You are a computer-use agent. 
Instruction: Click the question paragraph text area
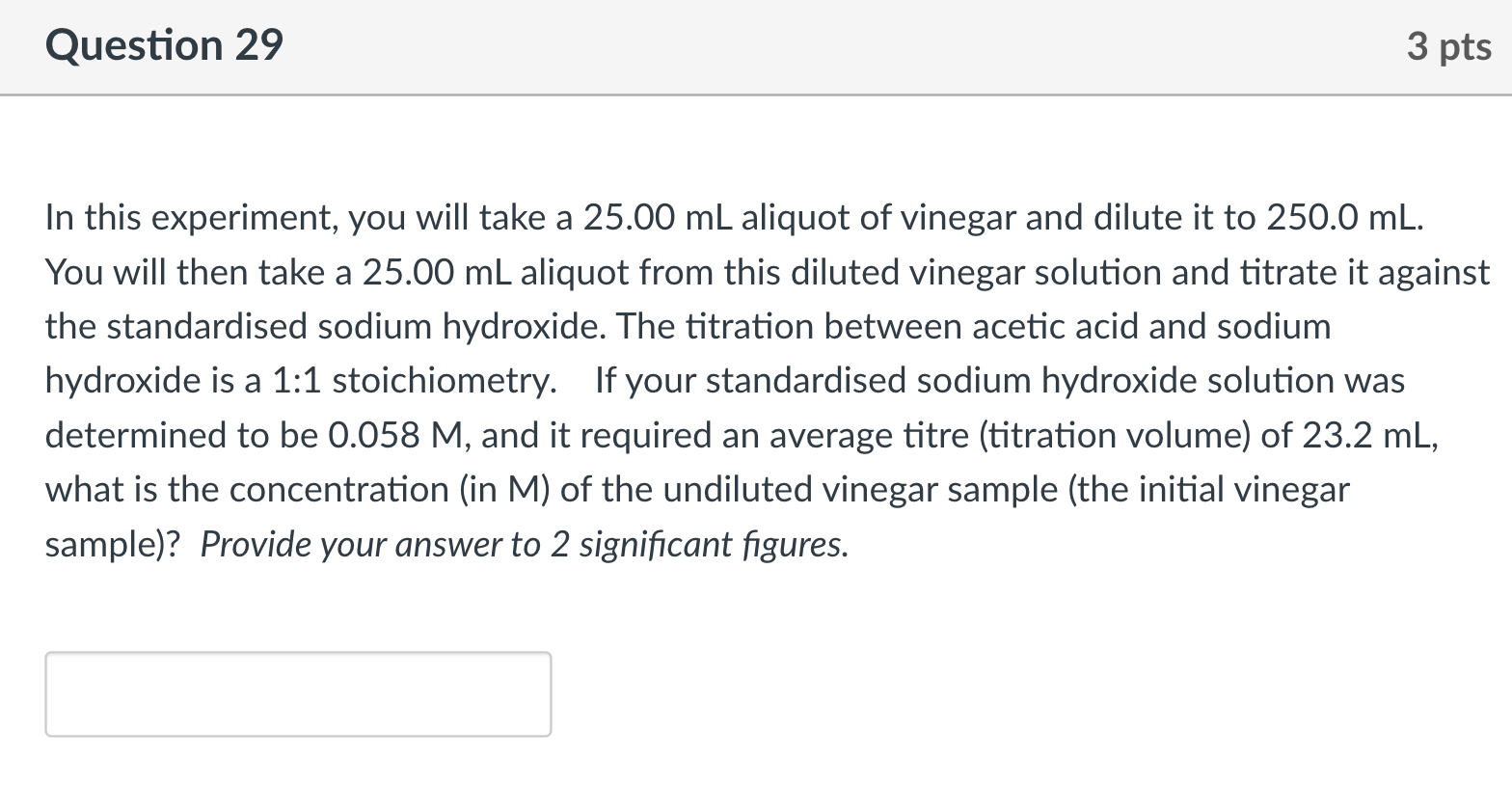pyautogui.click(x=752, y=381)
